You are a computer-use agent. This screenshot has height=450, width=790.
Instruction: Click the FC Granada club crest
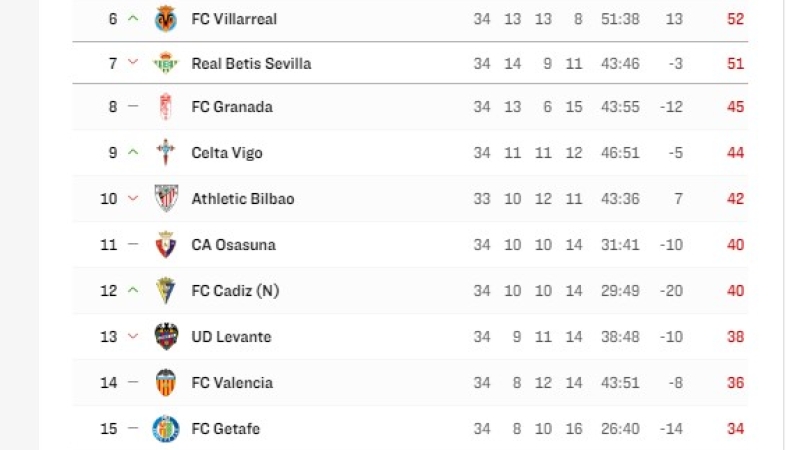[166, 107]
